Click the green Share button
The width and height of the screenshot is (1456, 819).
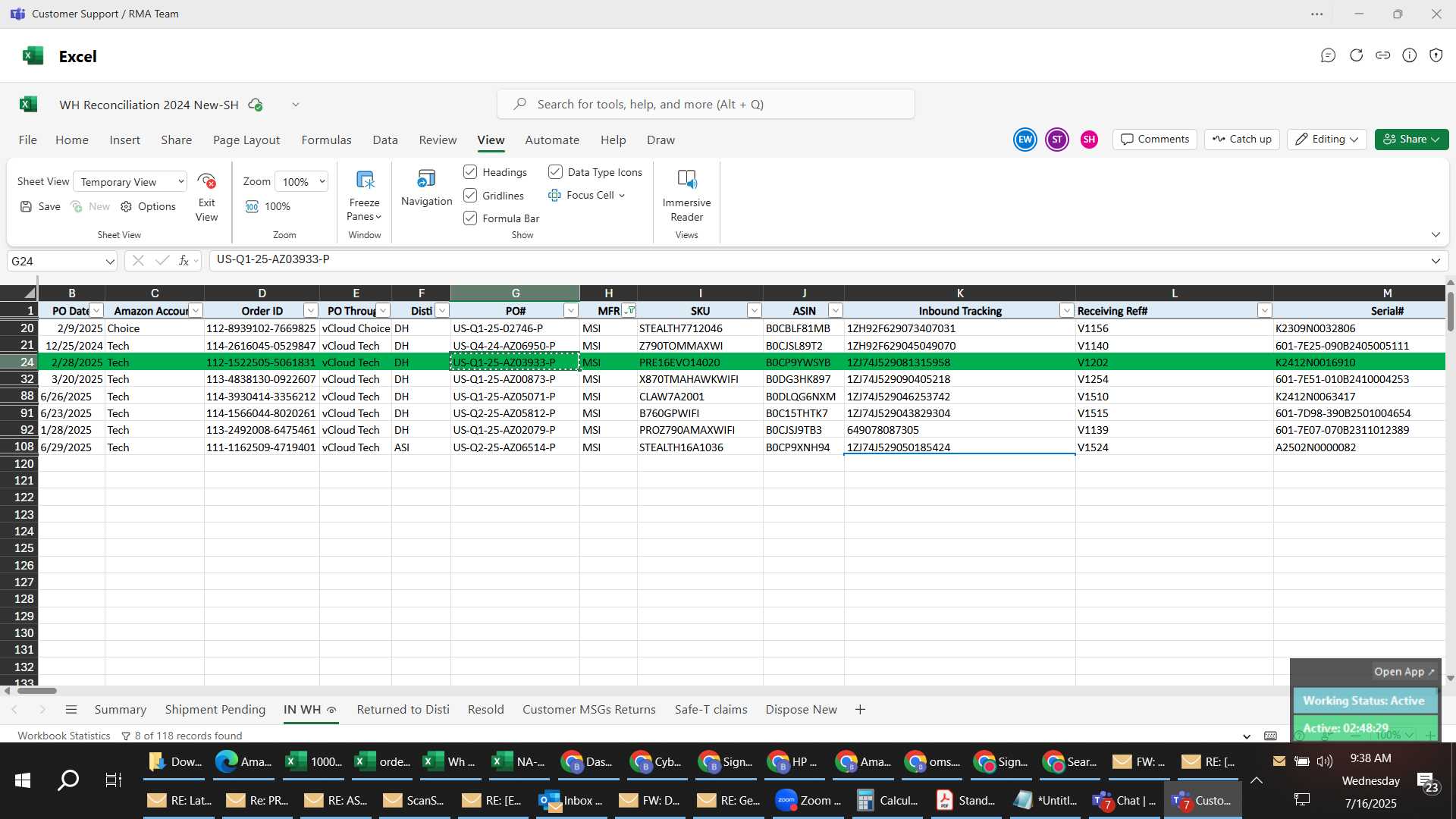[x=1411, y=140]
